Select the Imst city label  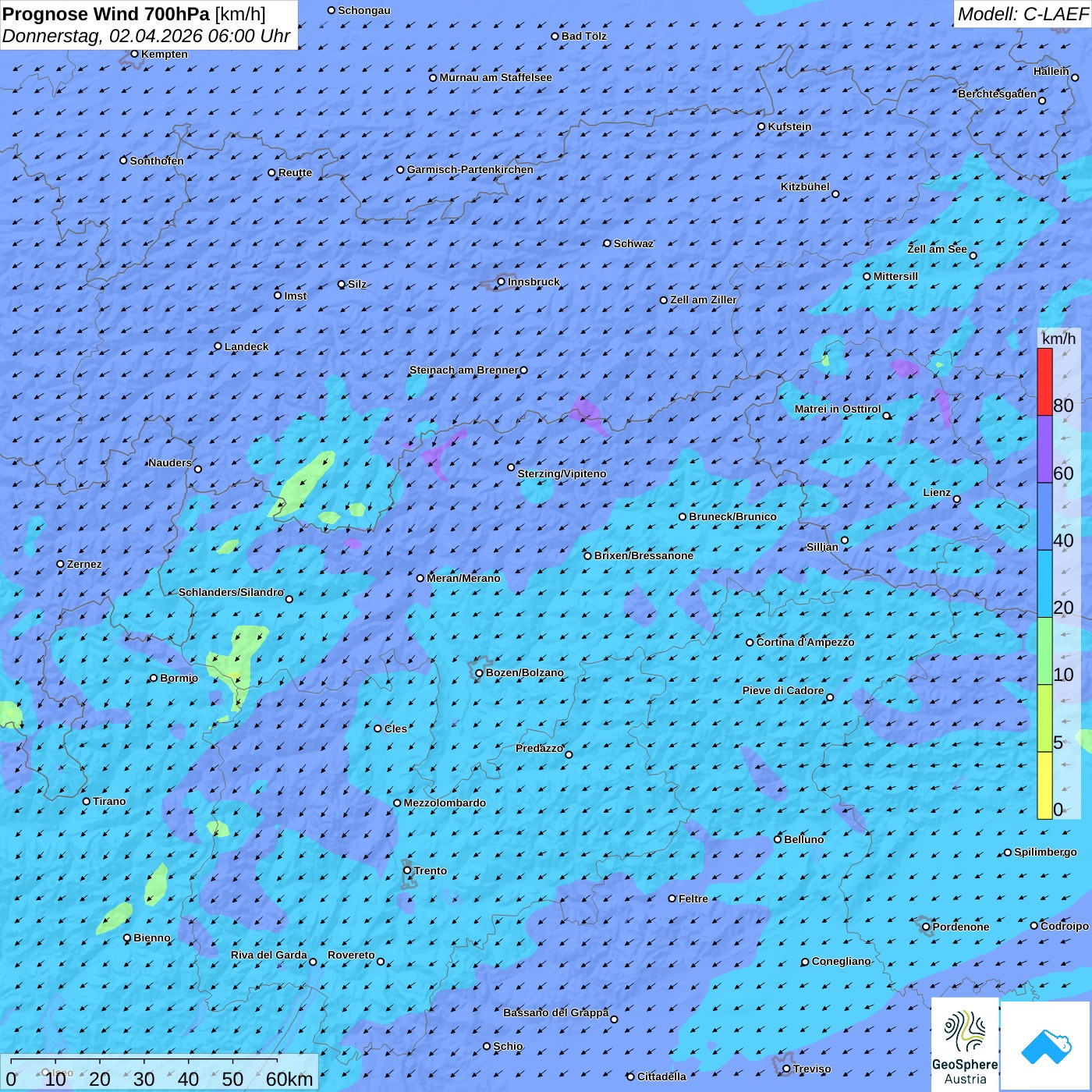pyautogui.click(x=296, y=296)
